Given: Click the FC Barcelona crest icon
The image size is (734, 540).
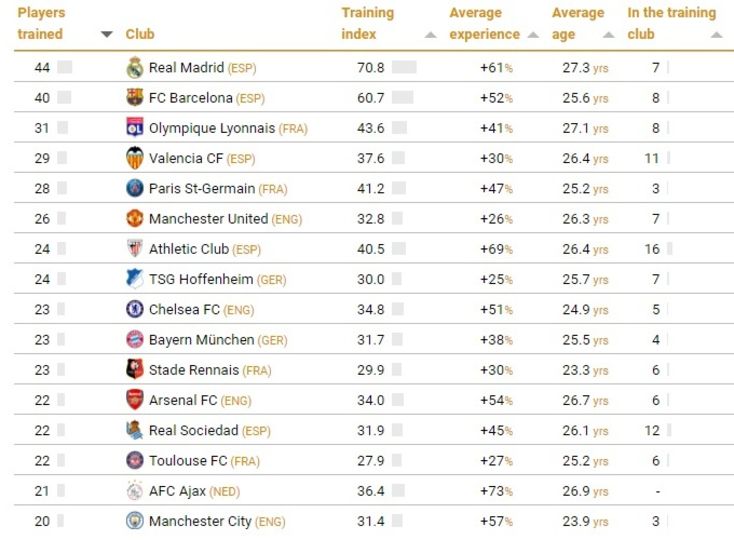Looking at the screenshot, I should pos(135,98).
